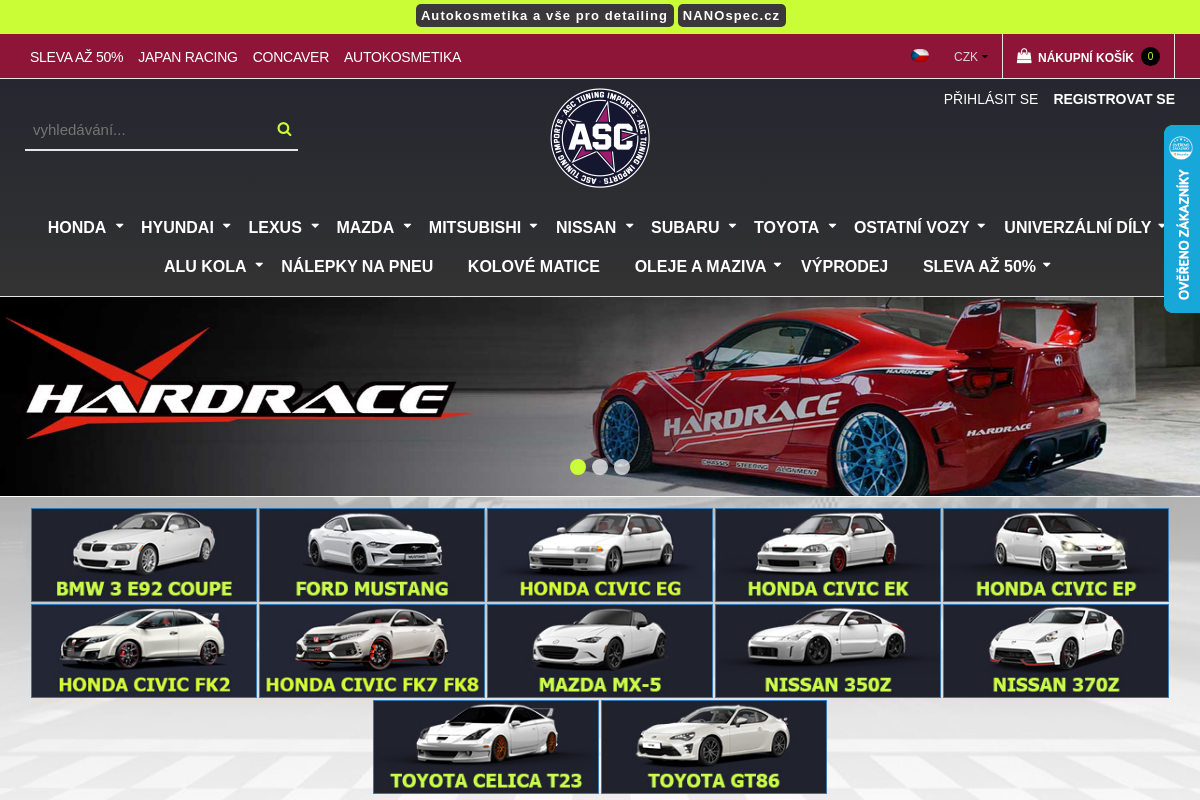
Task: Expand the Hyundai menu arrow
Action: (227, 226)
